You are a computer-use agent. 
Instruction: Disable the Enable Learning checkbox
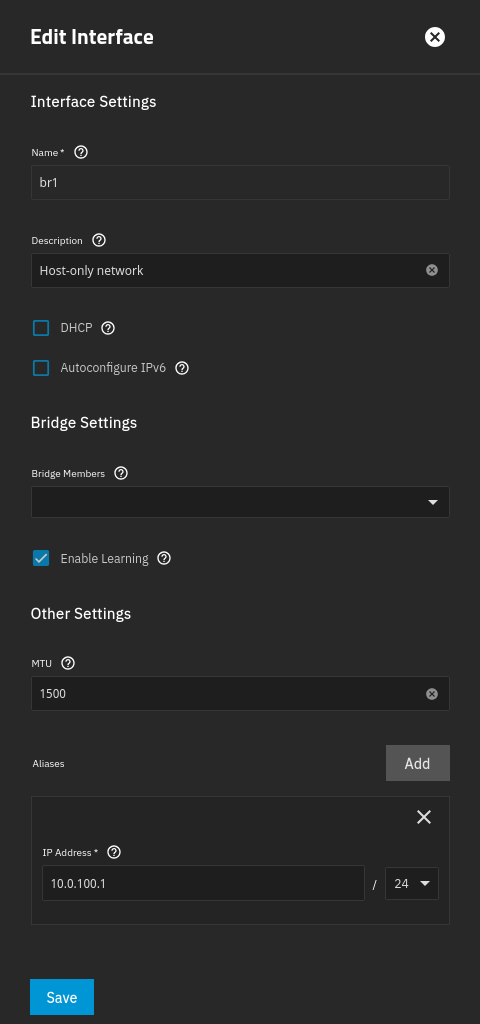coord(41,558)
